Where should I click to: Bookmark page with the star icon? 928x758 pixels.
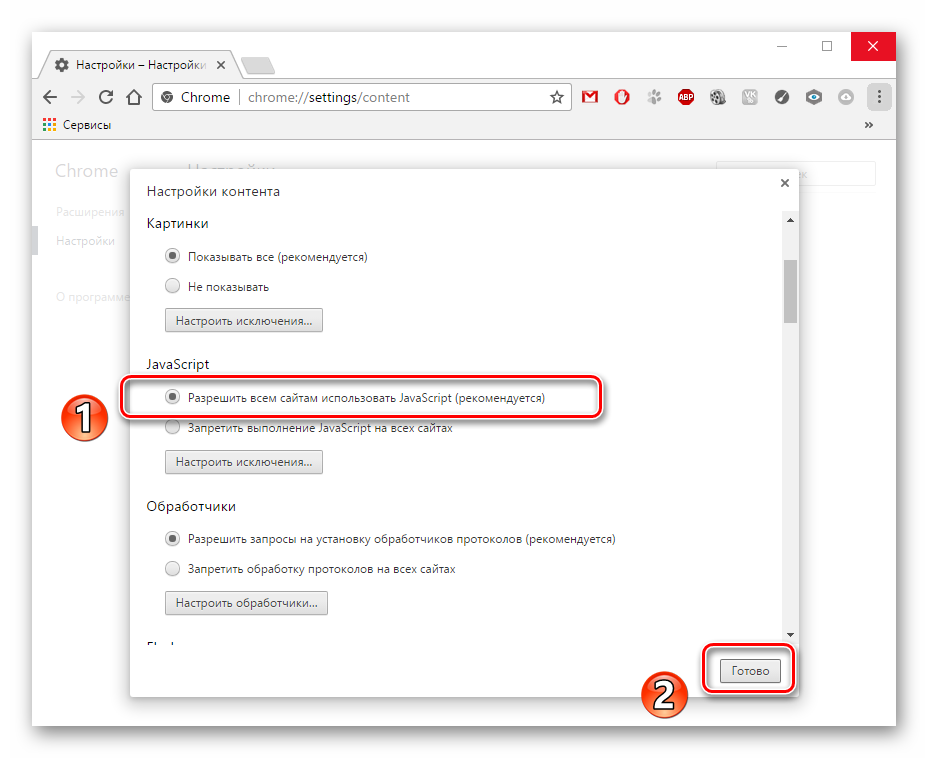coord(556,97)
